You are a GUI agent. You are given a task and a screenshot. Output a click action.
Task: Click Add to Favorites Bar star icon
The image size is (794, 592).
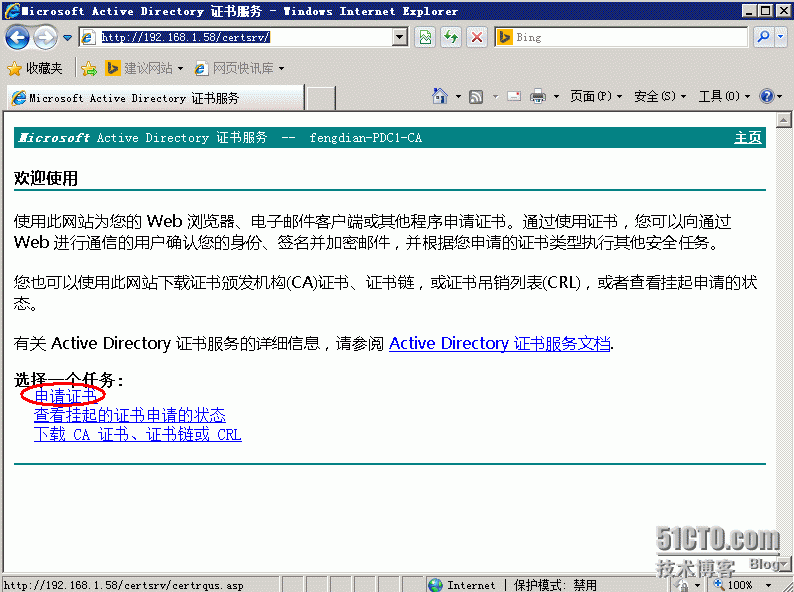[89, 68]
